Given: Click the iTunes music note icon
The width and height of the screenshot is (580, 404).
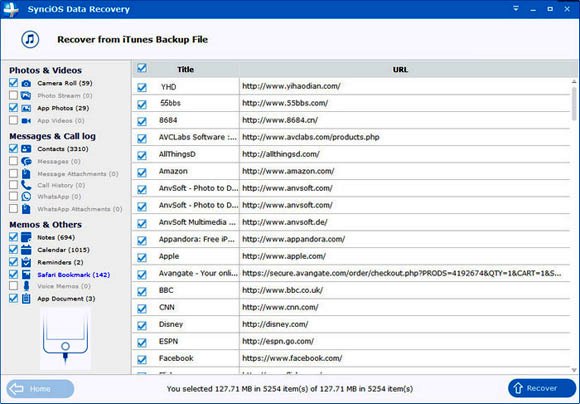Looking at the screenshot, I should [x=30, y=39].
